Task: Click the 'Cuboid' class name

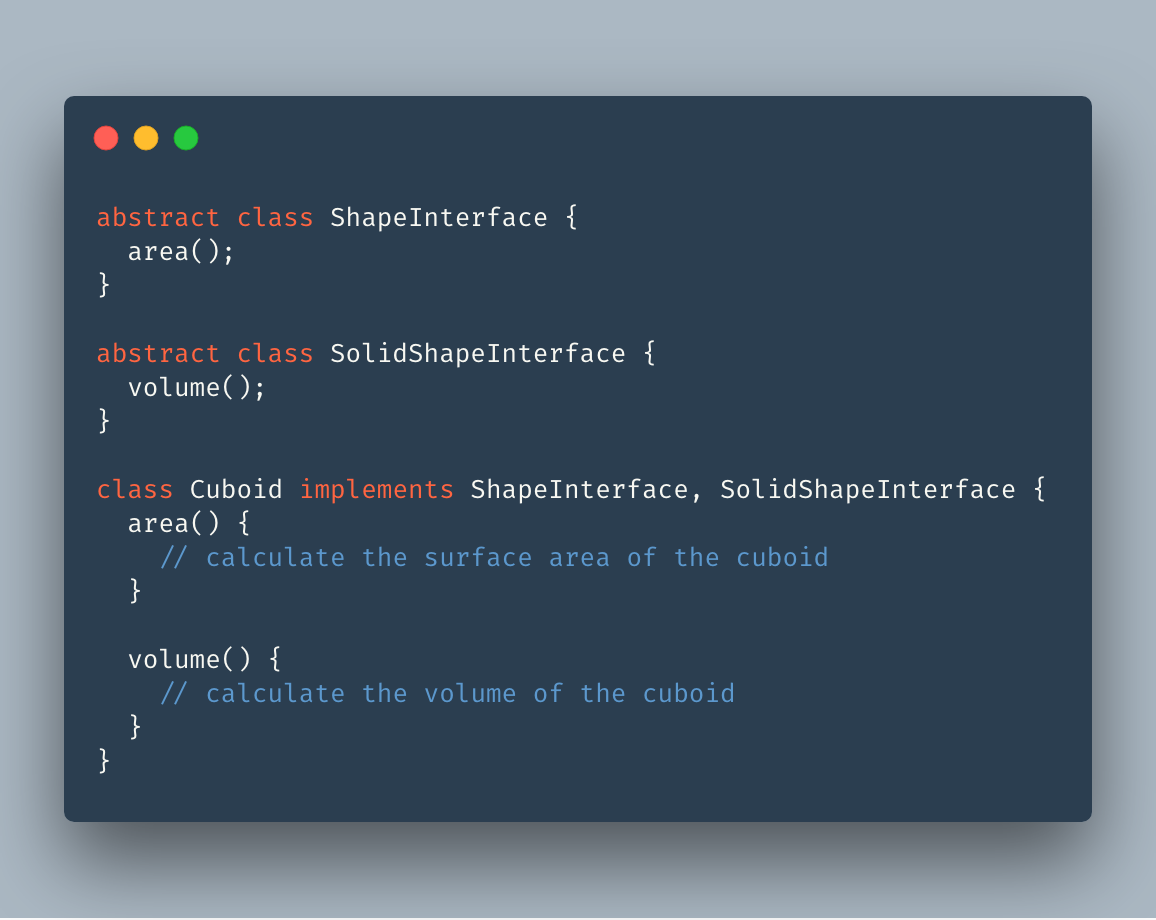Action: [x=236, y=490]
